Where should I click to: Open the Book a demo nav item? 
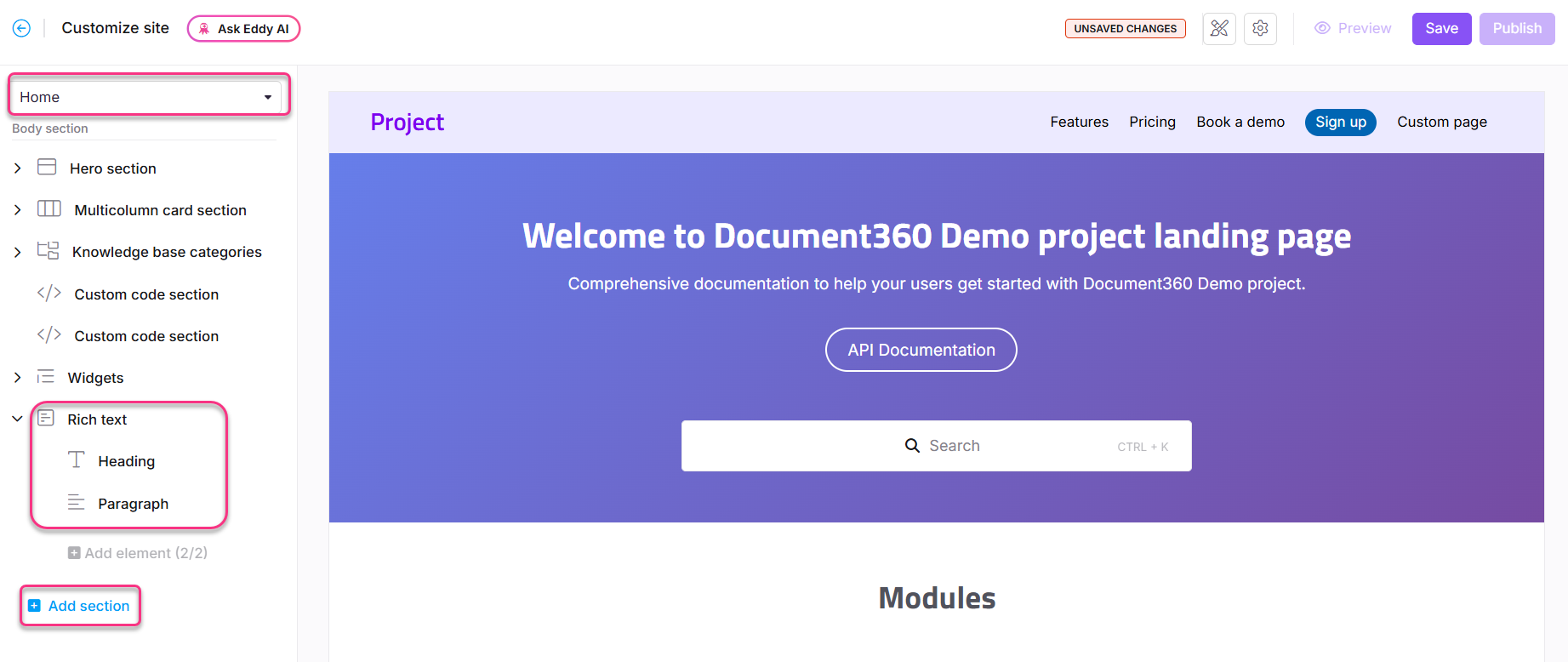[x=1240, y=122]
